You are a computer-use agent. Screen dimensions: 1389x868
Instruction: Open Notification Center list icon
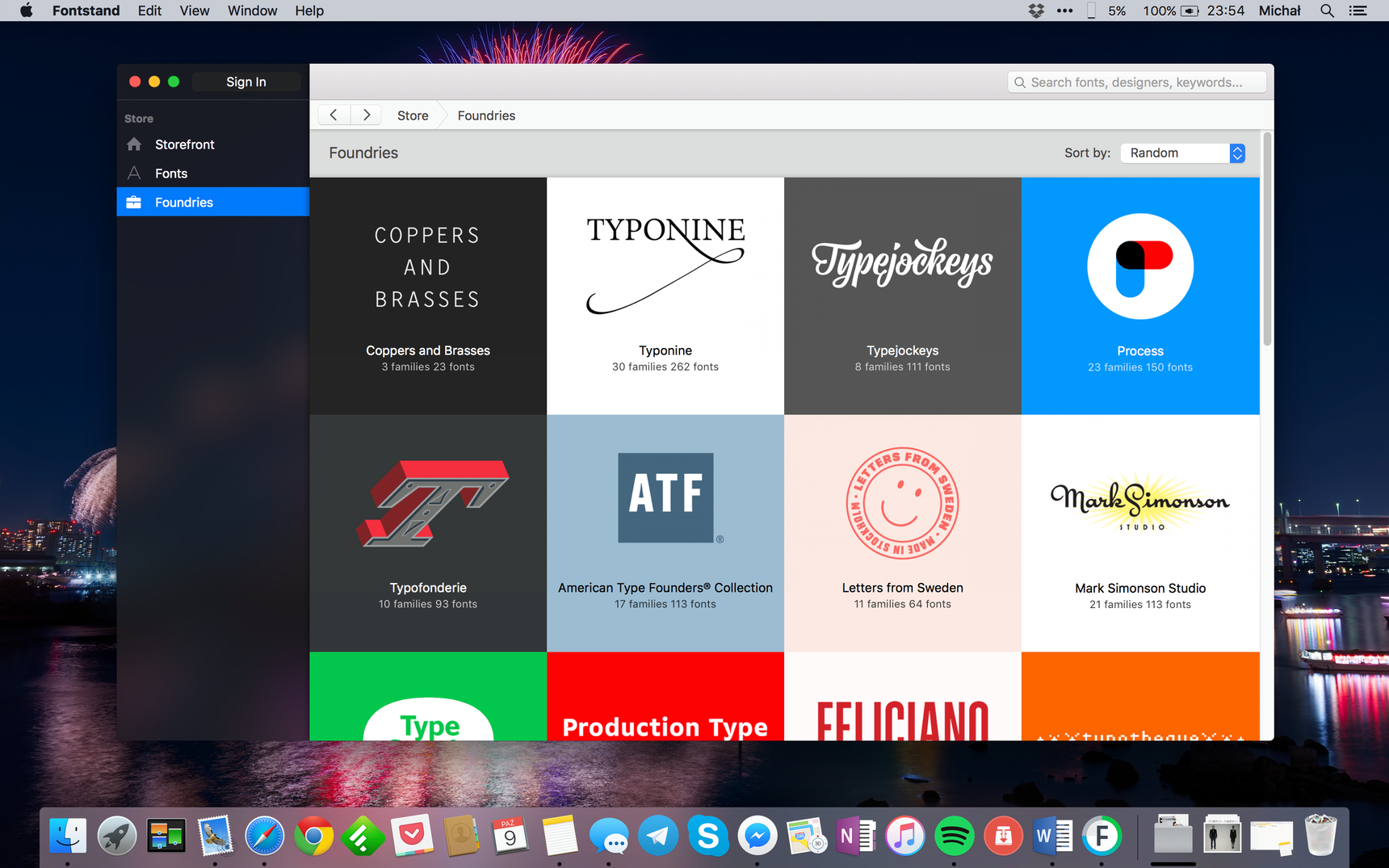pyautogui.click(x=1358, y=10)
